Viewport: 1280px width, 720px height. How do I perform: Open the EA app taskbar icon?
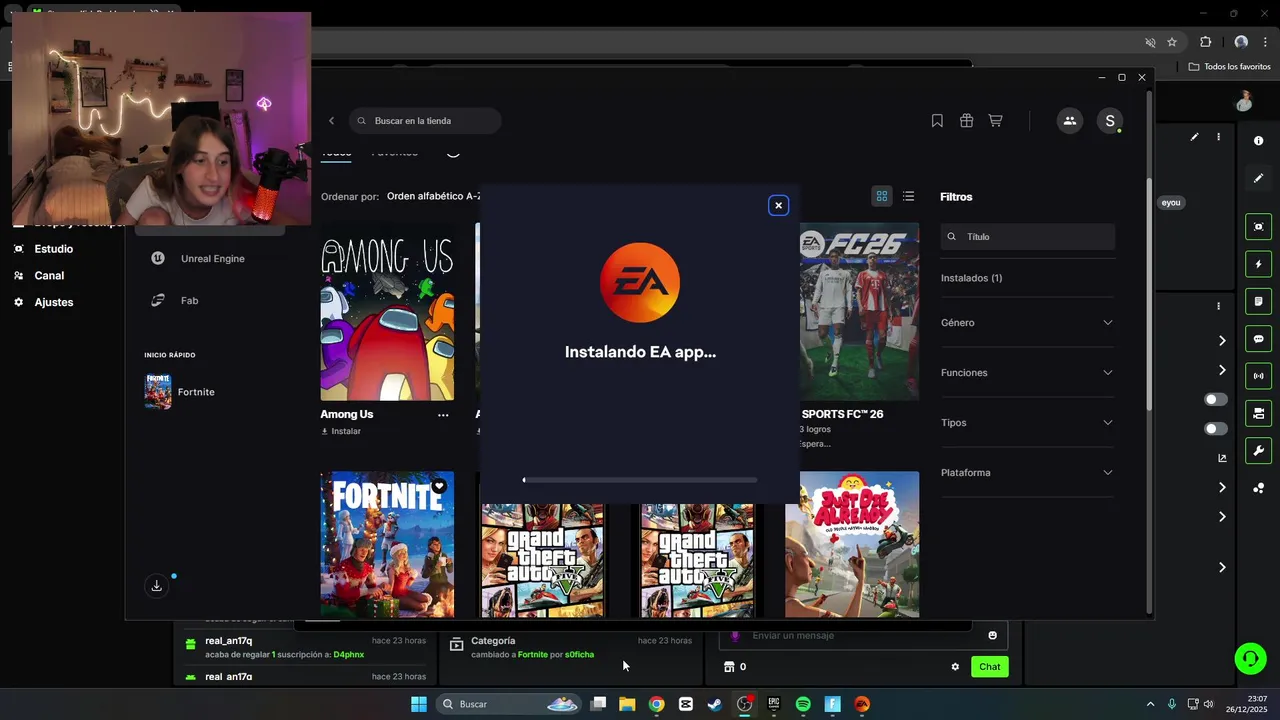(862, 704)
